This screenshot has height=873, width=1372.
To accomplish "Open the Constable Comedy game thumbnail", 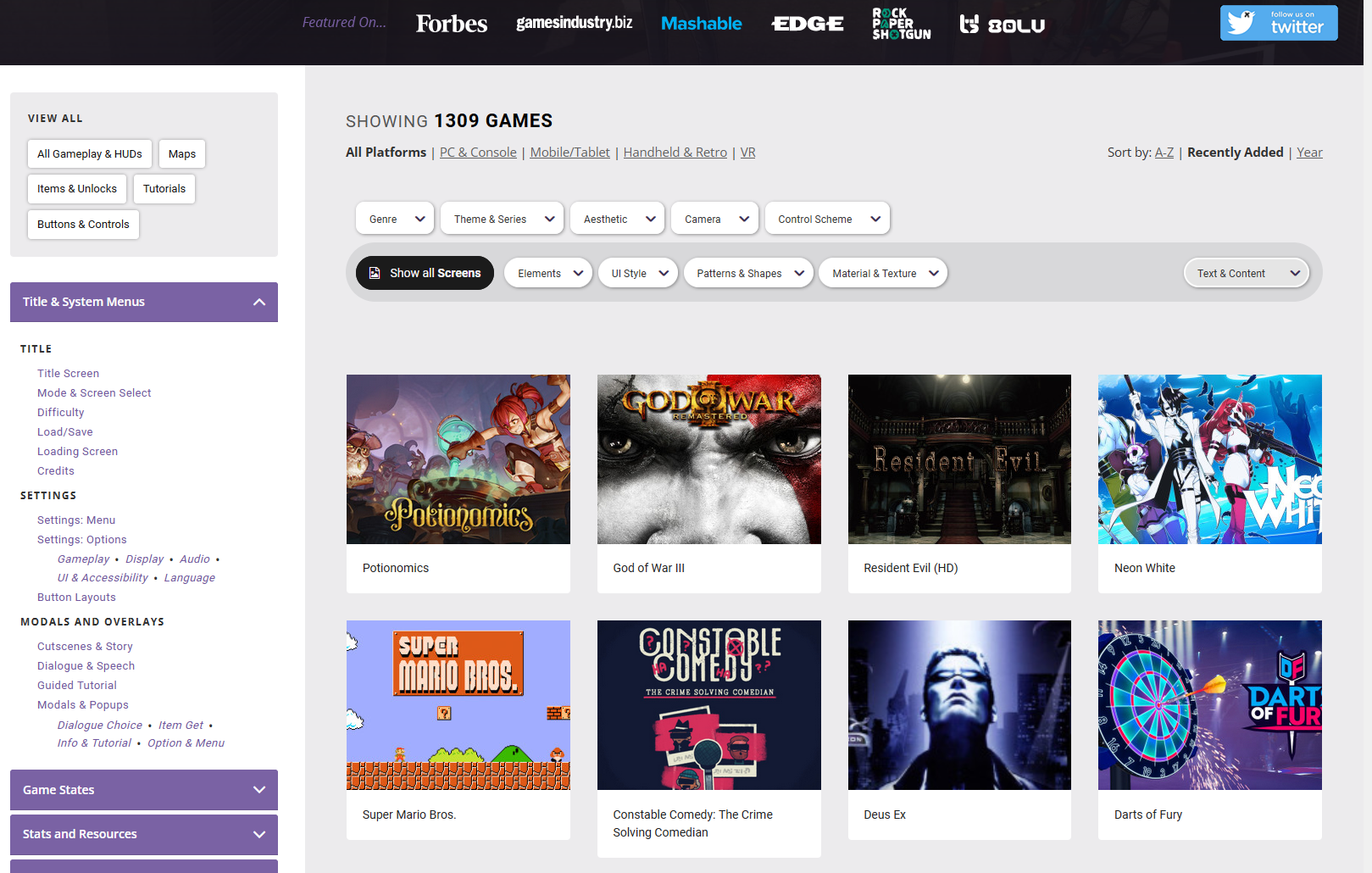I will click(709, 705).
